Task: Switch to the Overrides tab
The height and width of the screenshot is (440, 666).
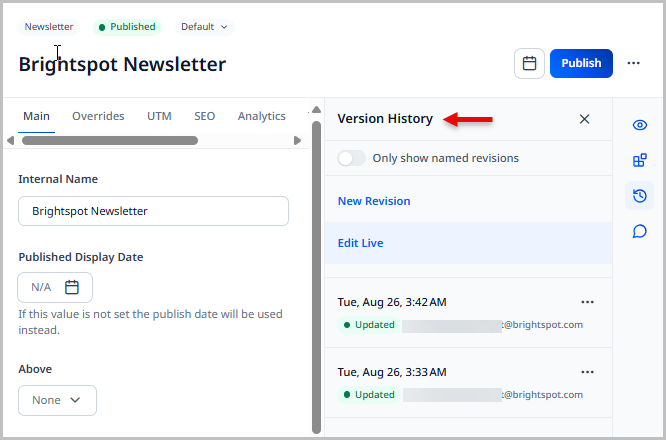Action: coord(98,116)
